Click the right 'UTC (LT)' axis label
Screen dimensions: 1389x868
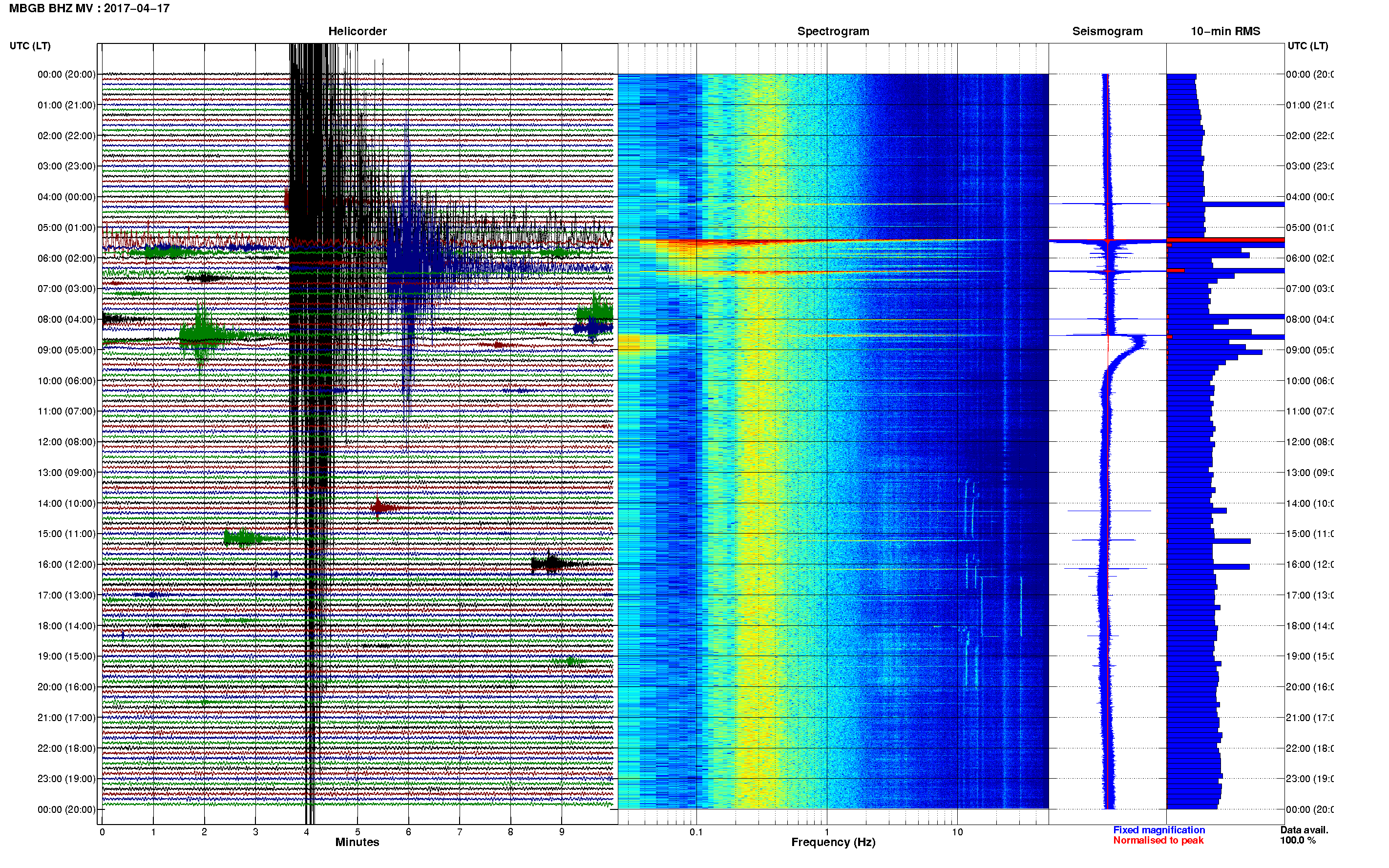click(x=1307, y=45)
